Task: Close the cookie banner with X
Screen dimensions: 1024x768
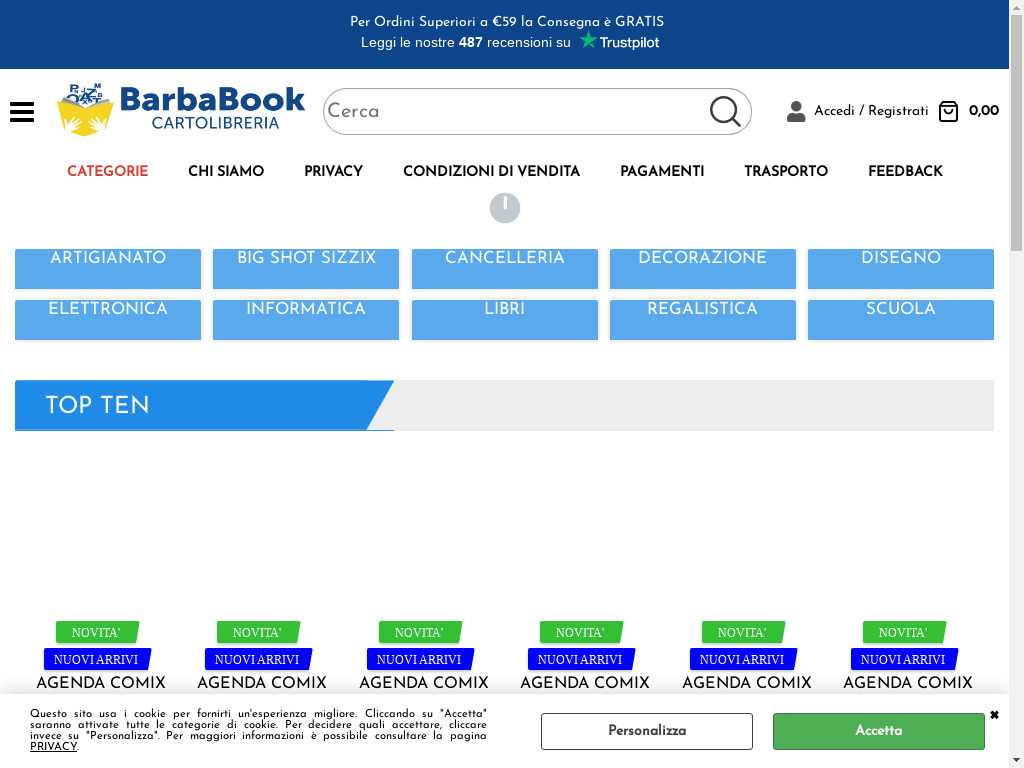Action: pyautogui.click(x=994, y=715)
